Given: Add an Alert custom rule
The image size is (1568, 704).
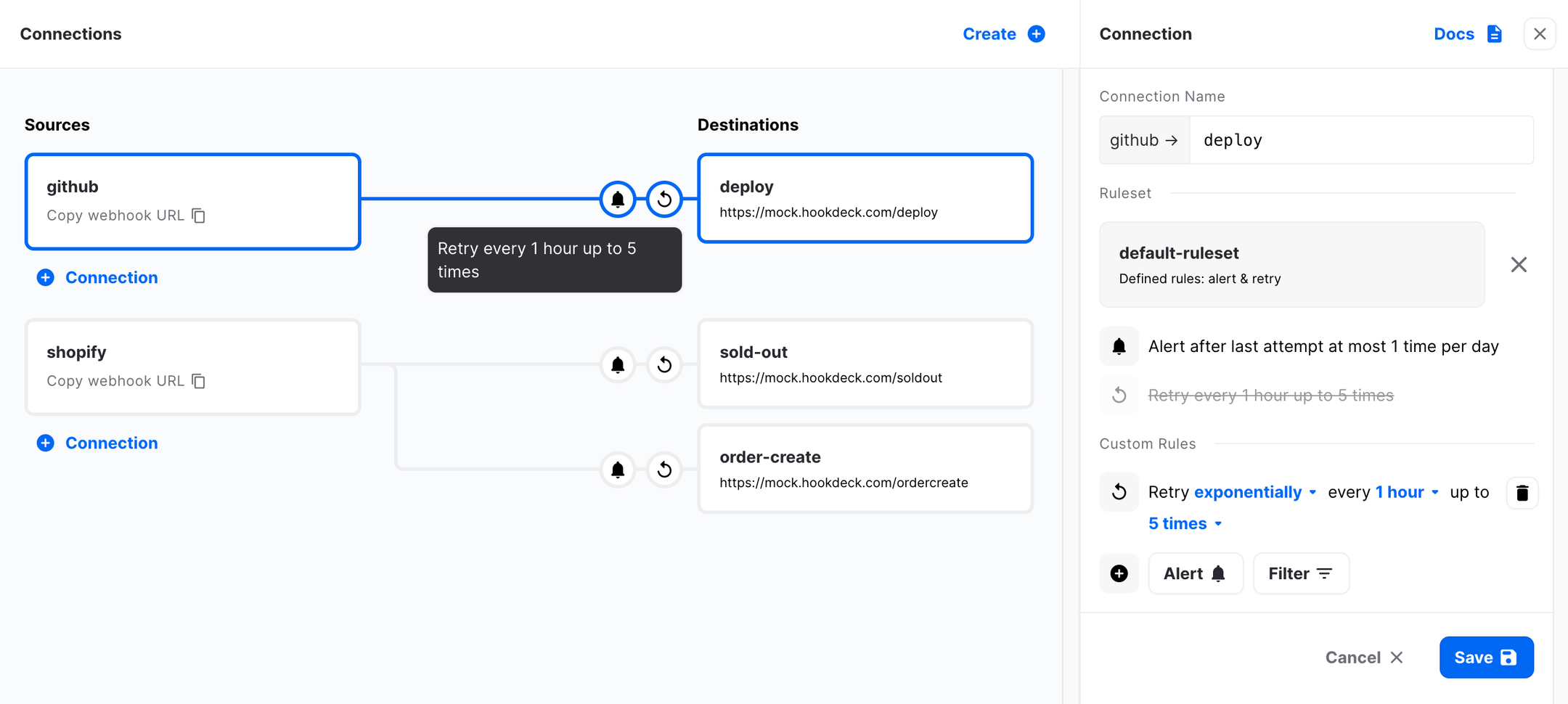Looking at the screenshot, I should pos(1195,573).
